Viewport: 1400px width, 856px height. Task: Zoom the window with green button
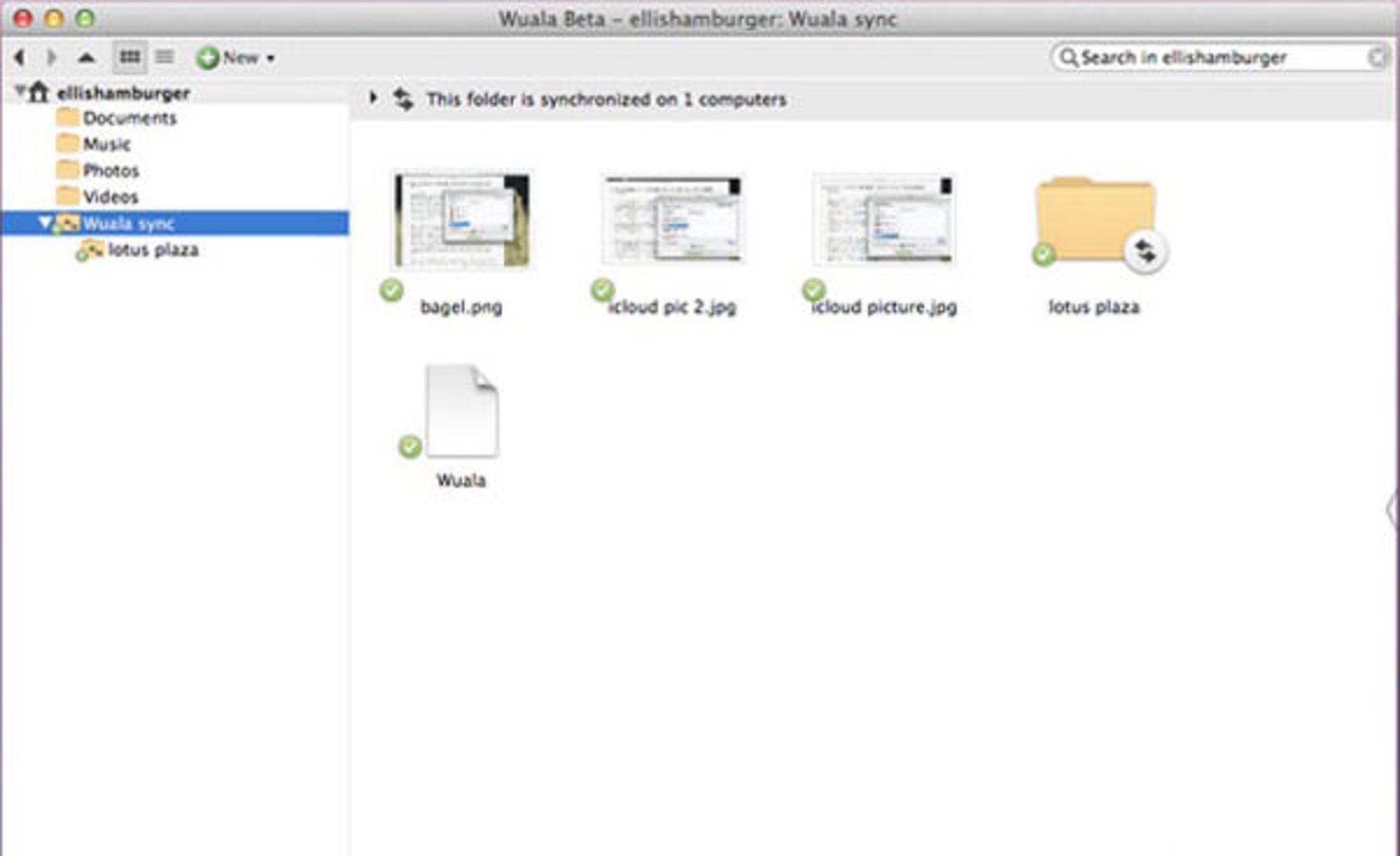85,18
